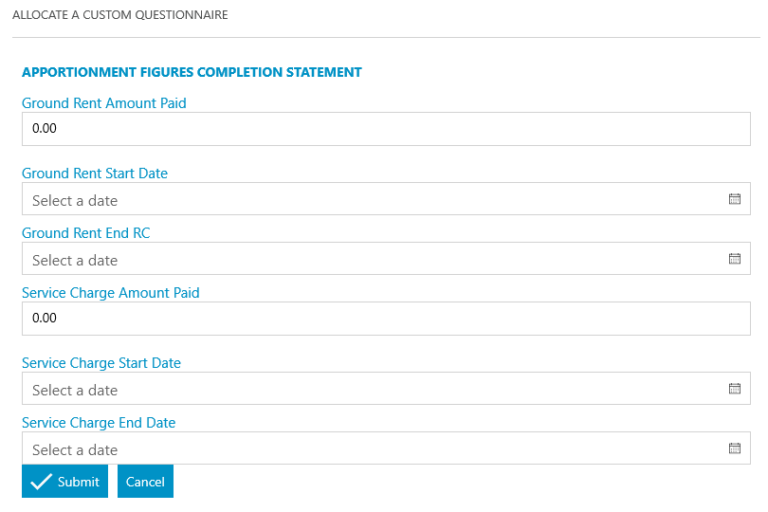
Task: Click the Service Charge Start Date input
Action: click(370, 389)
